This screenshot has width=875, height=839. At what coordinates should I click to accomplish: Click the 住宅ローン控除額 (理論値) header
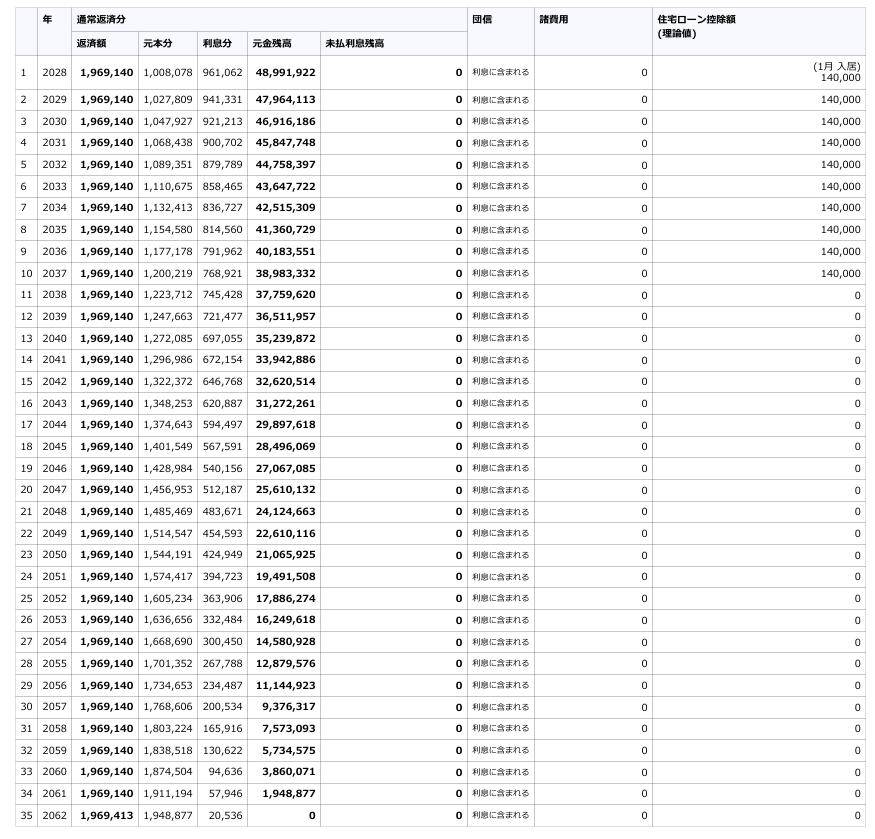[696, 26]
